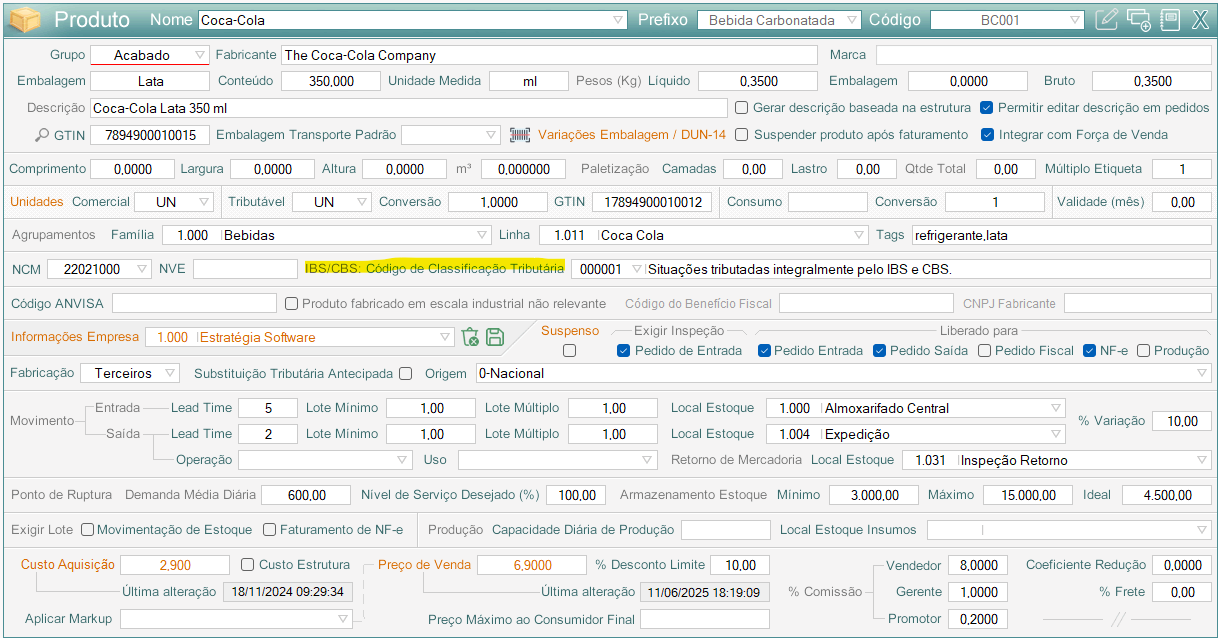Click the Unidades orange label
Image resolution: width=1218 pixels, height=638 pixels.
click(37, 202)
